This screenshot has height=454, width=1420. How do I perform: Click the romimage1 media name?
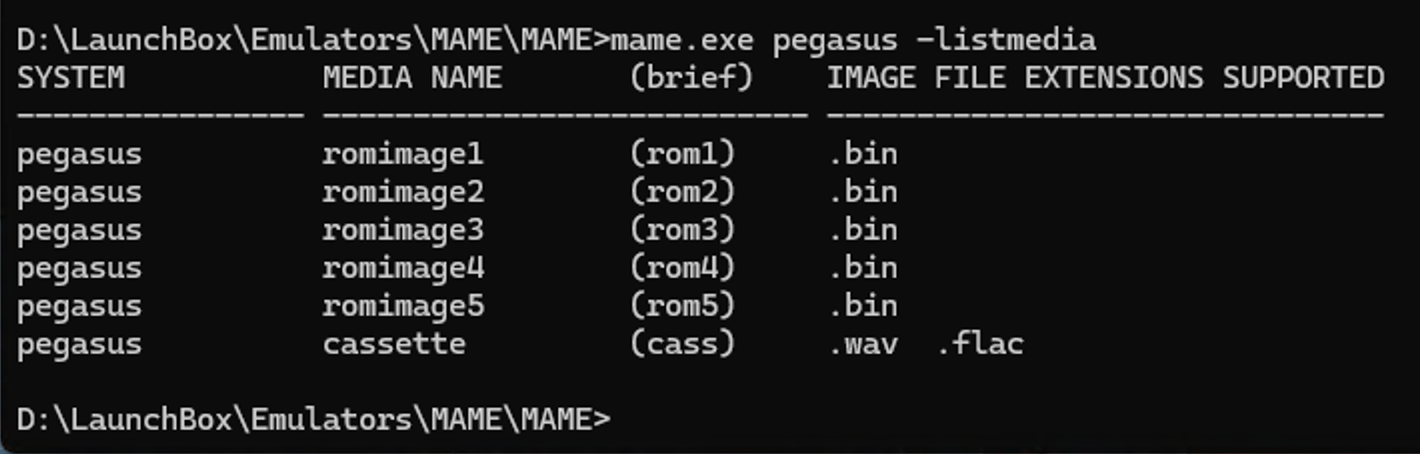[403, 155]
